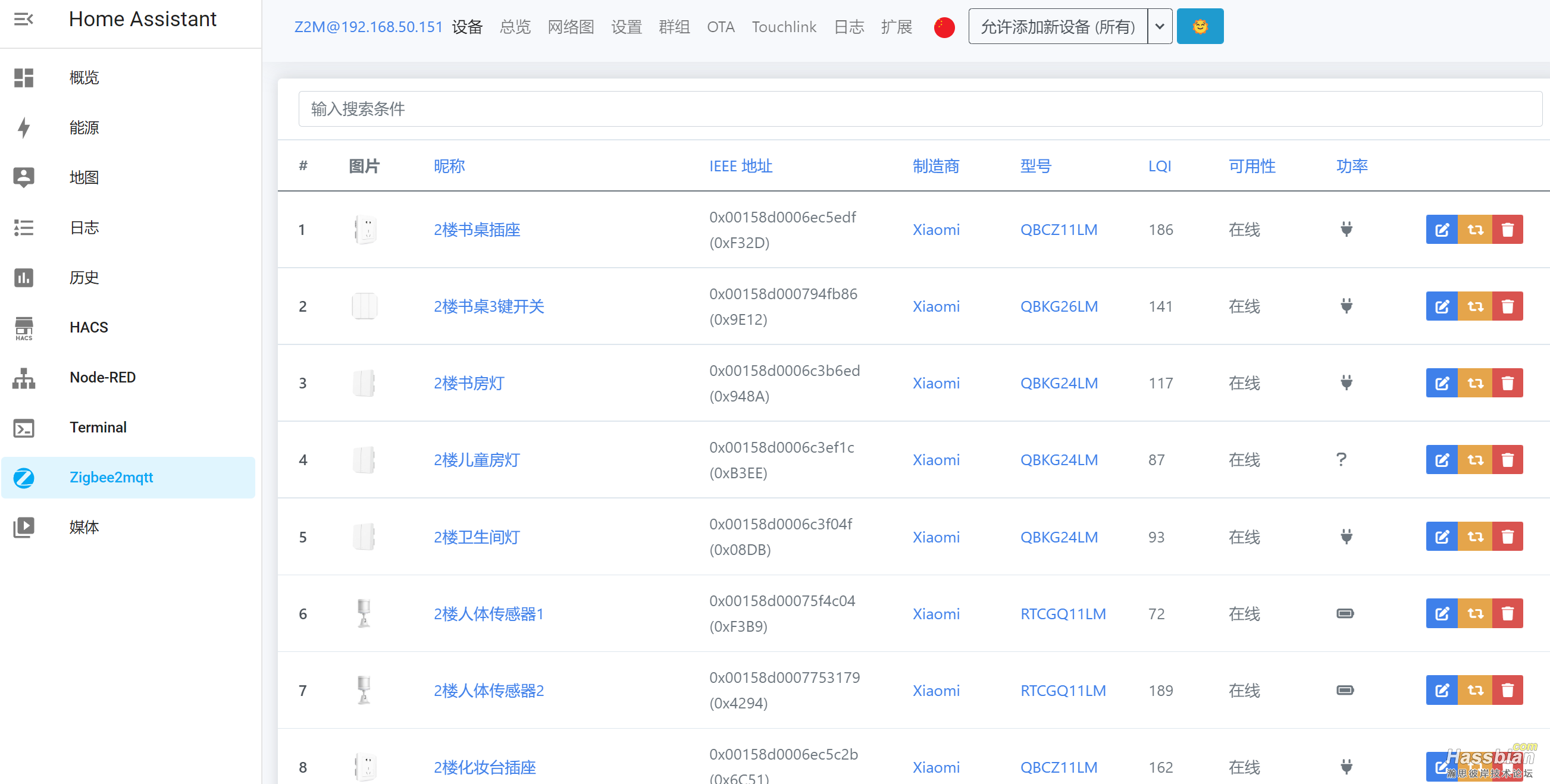
Task: Sort devices by 型号 column
Action: pyautogui.click(x=1035, y=166)
